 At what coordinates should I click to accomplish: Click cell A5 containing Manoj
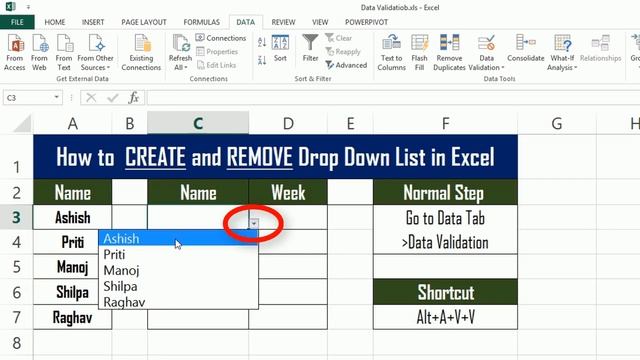coord(73,267)
